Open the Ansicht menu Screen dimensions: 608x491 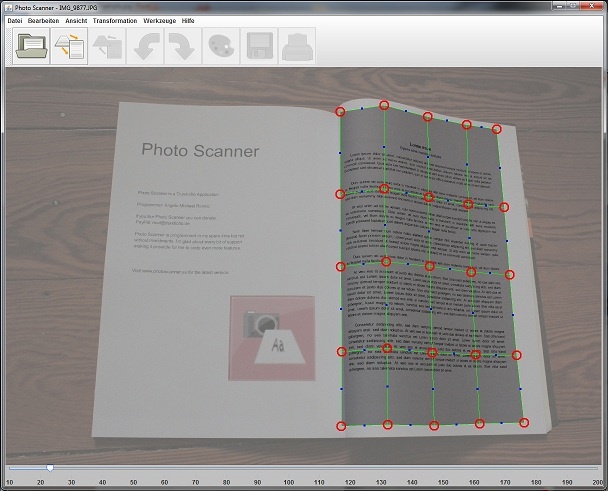tap(76, 21)
